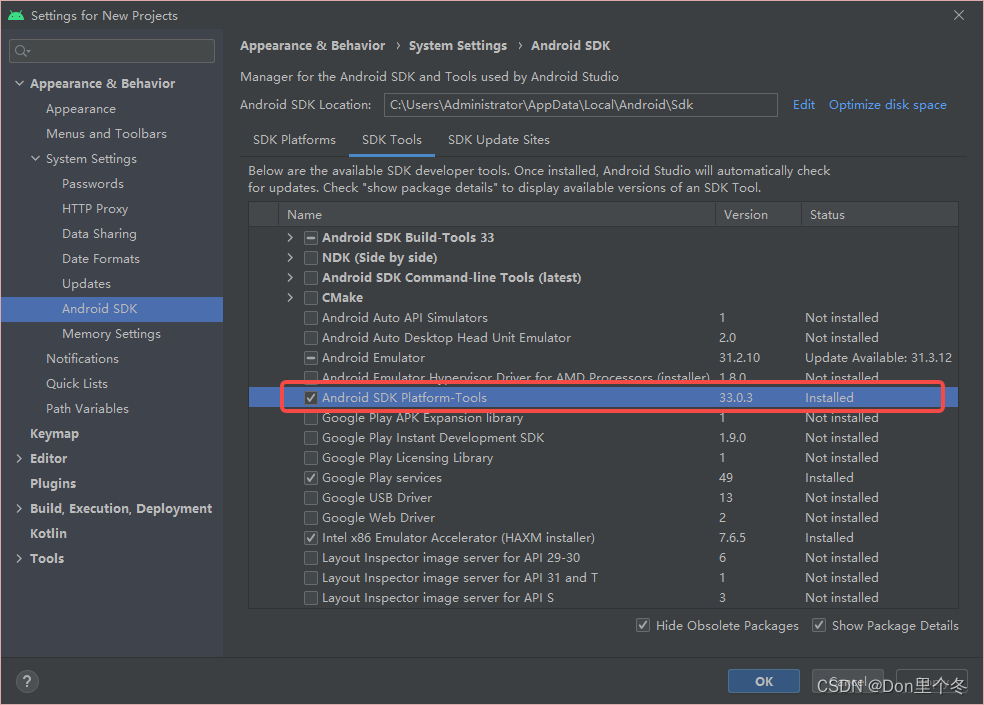
Task: Expand the Tools settings node
Action: pyautogui.click(x=19, y=559)
